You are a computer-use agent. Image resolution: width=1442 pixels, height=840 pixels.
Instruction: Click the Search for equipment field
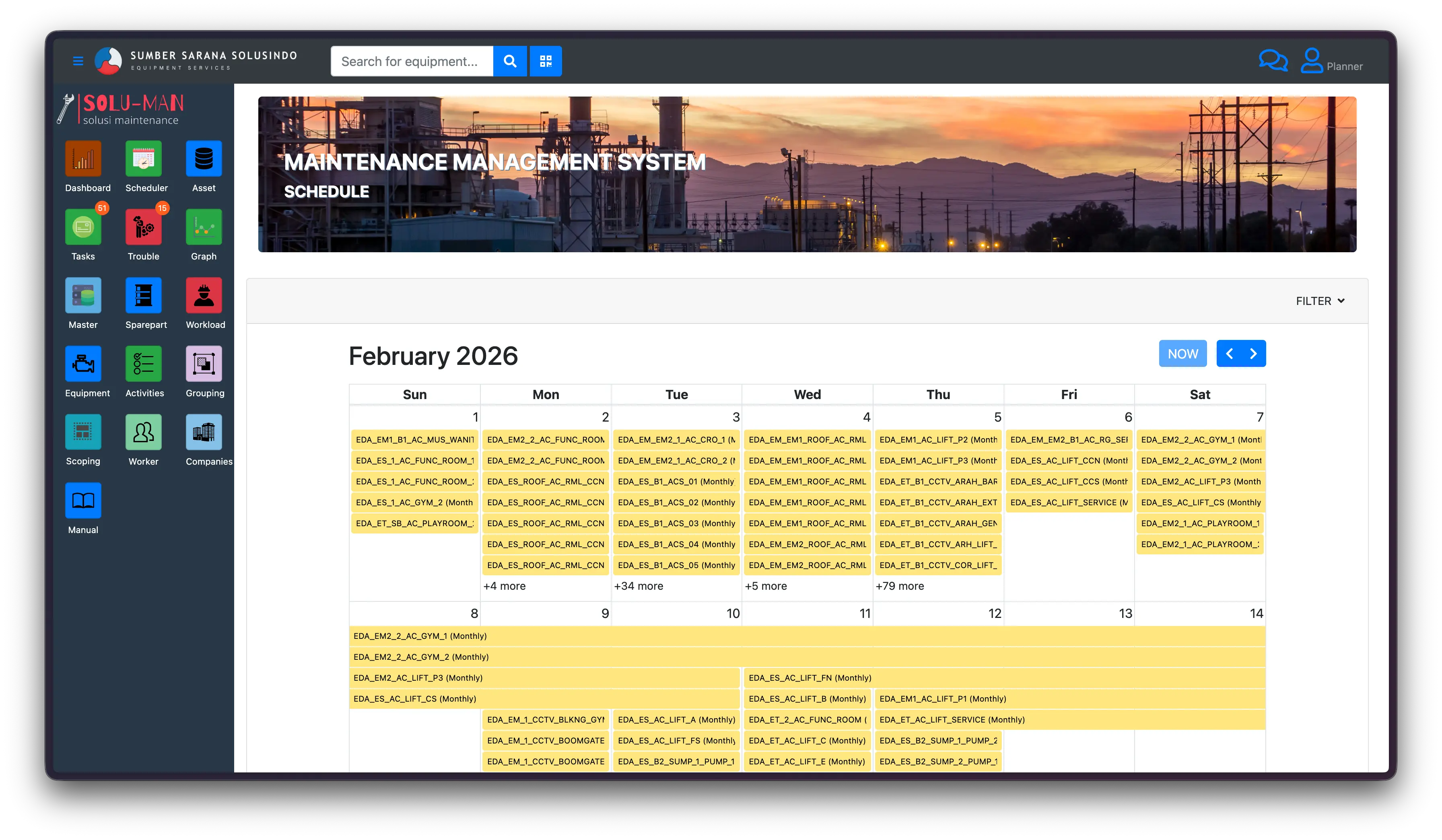pyautogui.click(x=412, y=61)
